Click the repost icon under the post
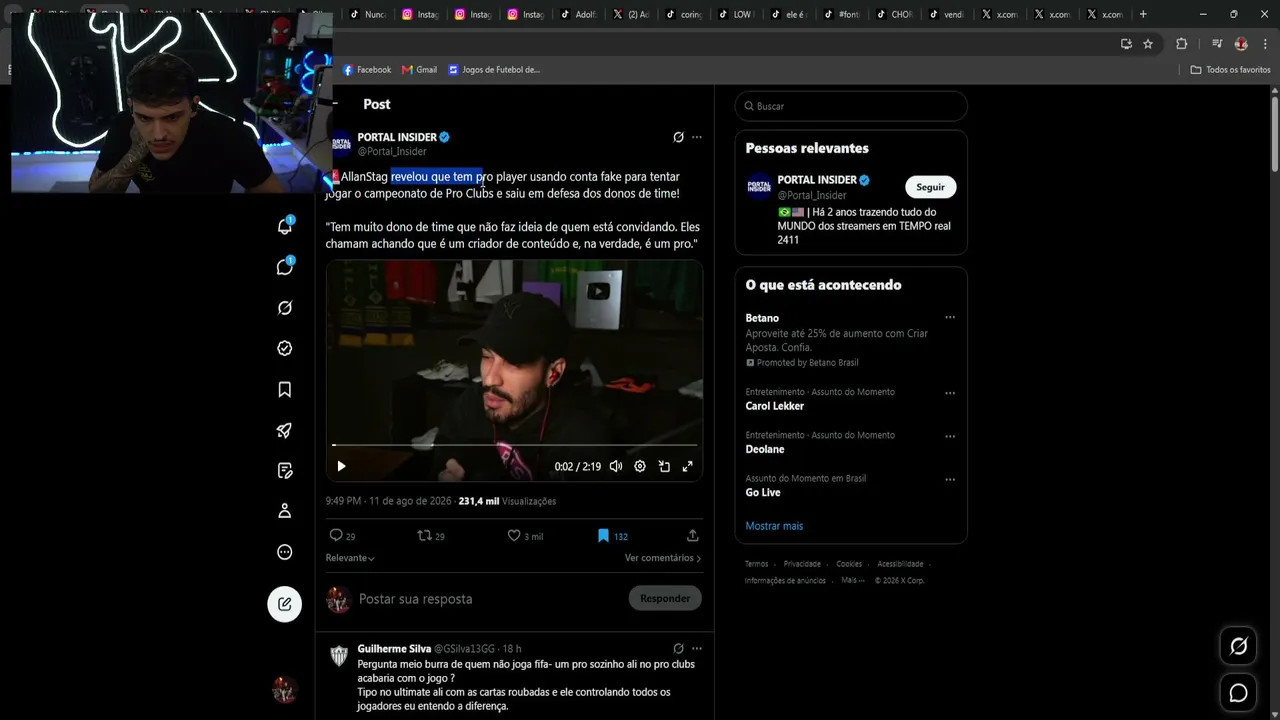This screenshot has width=1280, height=720. click(424, 536)
